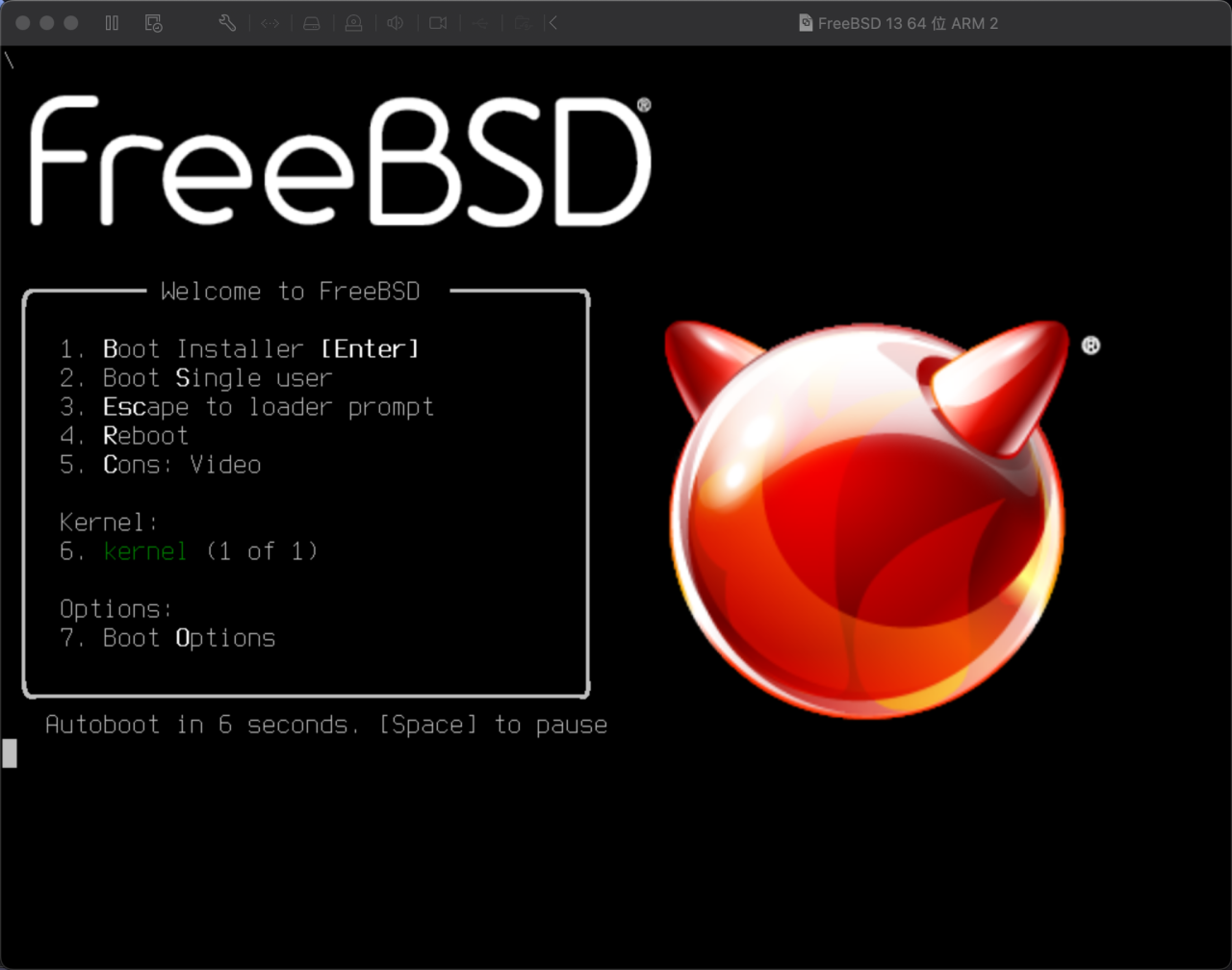Select Cons: Video menu entry
Viewport: 1232px width, 970px height.
(160, 464)
